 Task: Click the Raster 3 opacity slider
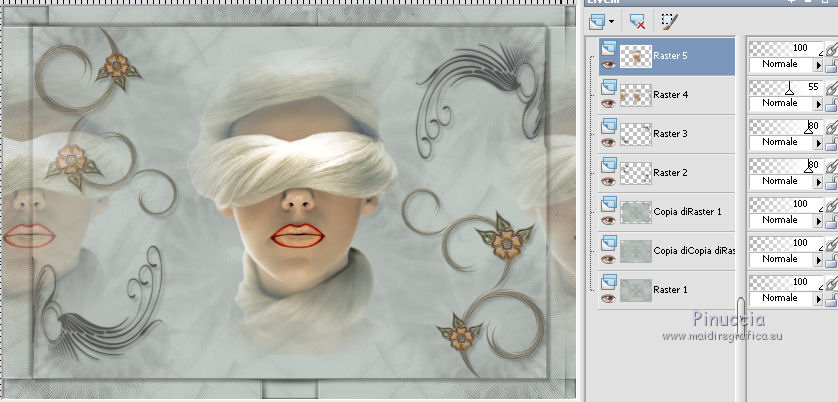coord(786,127)
